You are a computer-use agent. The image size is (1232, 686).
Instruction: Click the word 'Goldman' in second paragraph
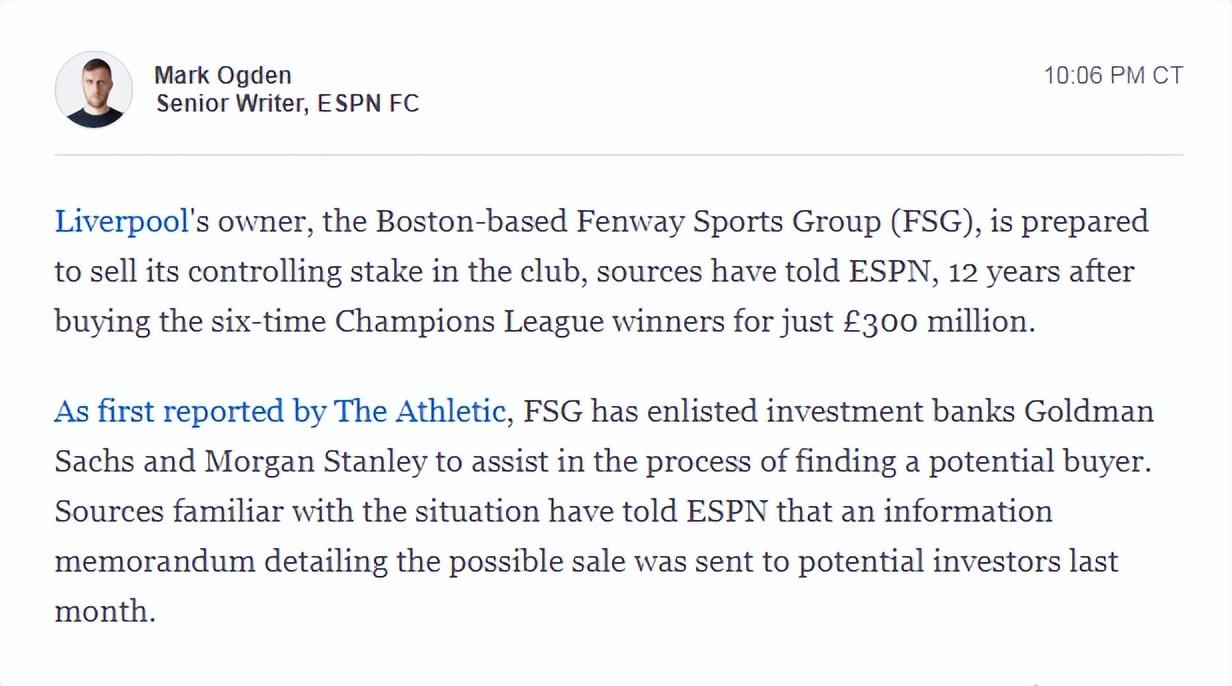click(1089, 411)
